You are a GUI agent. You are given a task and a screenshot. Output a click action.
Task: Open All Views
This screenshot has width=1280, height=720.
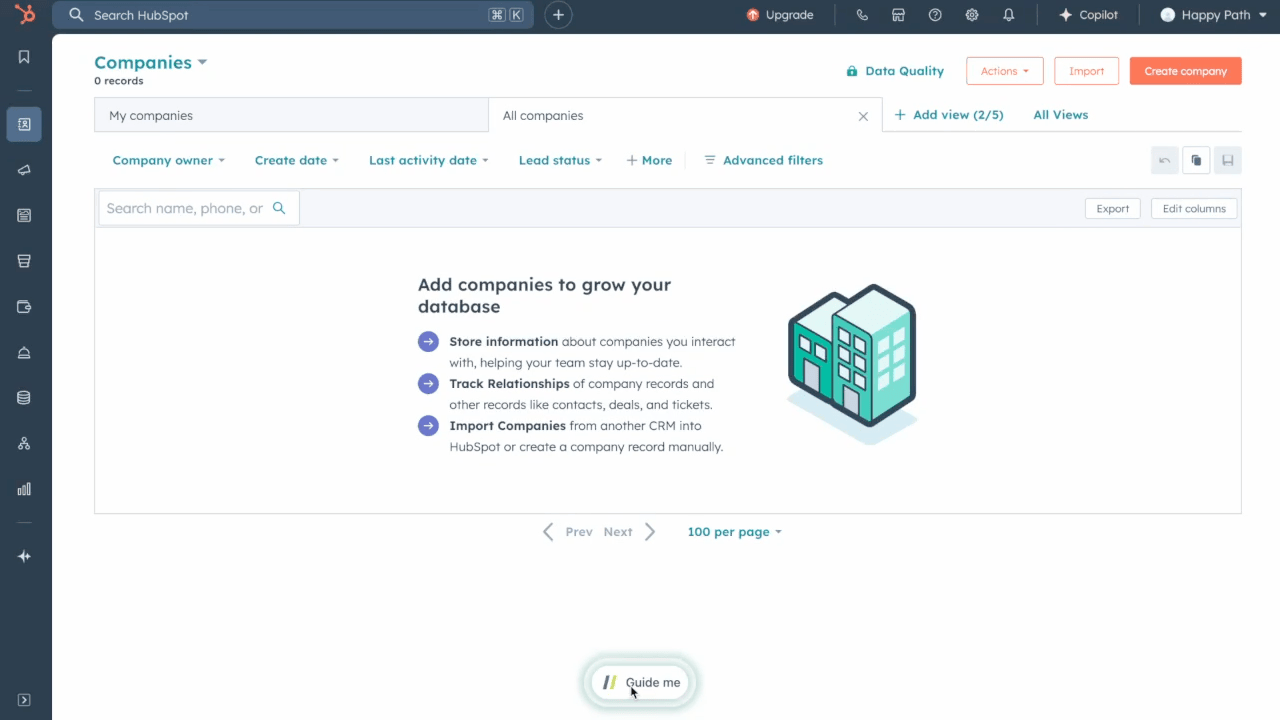coord(1061,115)
